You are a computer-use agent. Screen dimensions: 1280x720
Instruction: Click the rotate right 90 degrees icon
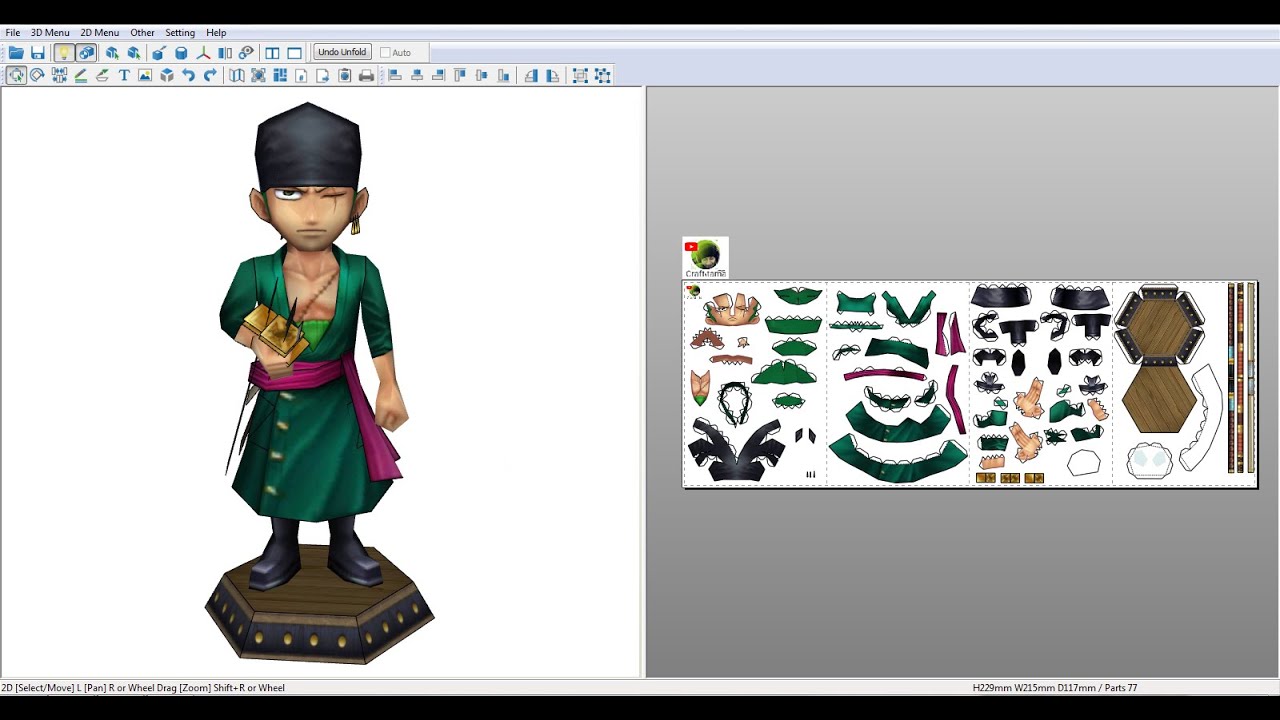[552, 76]
